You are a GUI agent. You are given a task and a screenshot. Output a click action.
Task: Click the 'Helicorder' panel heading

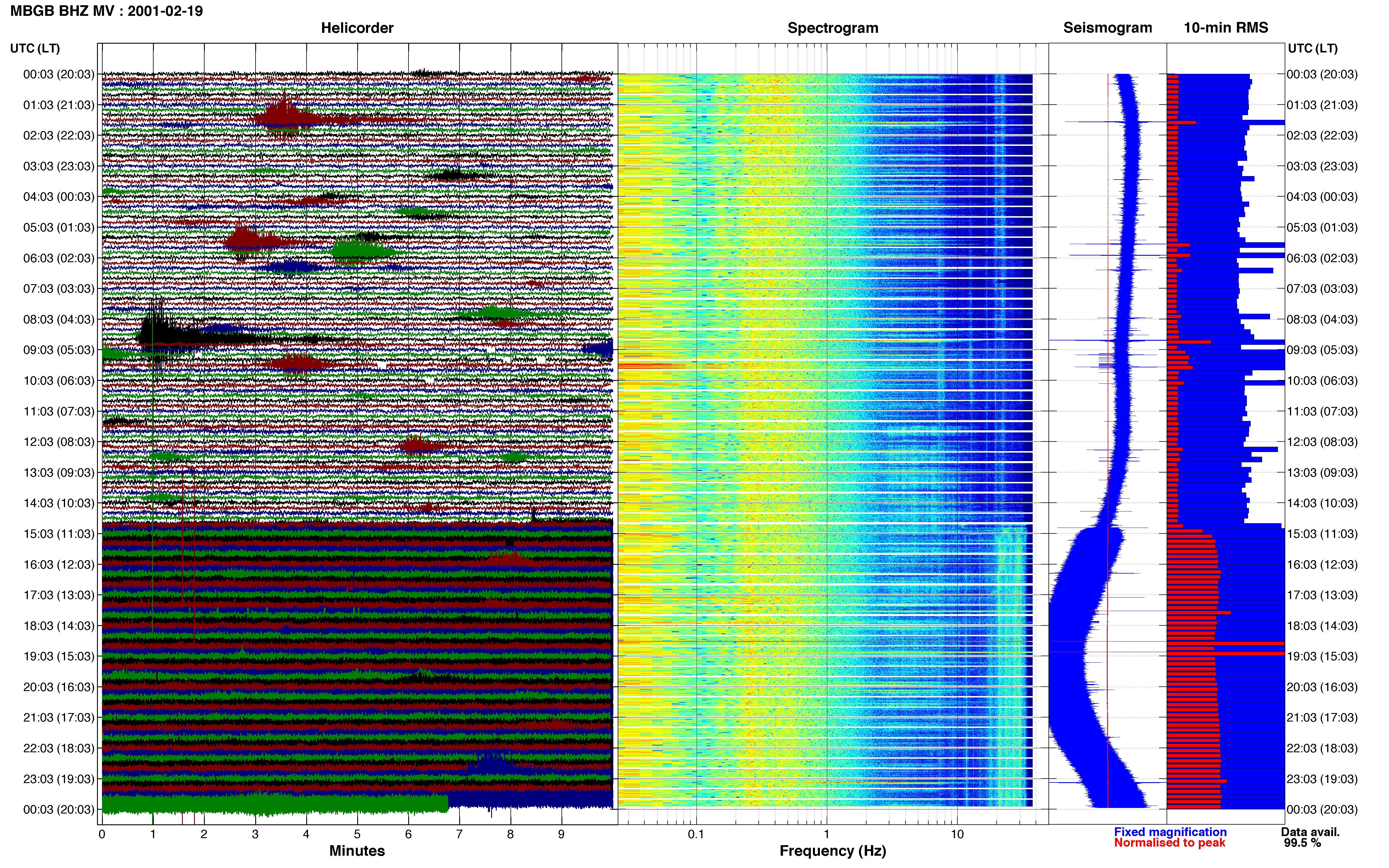coord(357,28)
